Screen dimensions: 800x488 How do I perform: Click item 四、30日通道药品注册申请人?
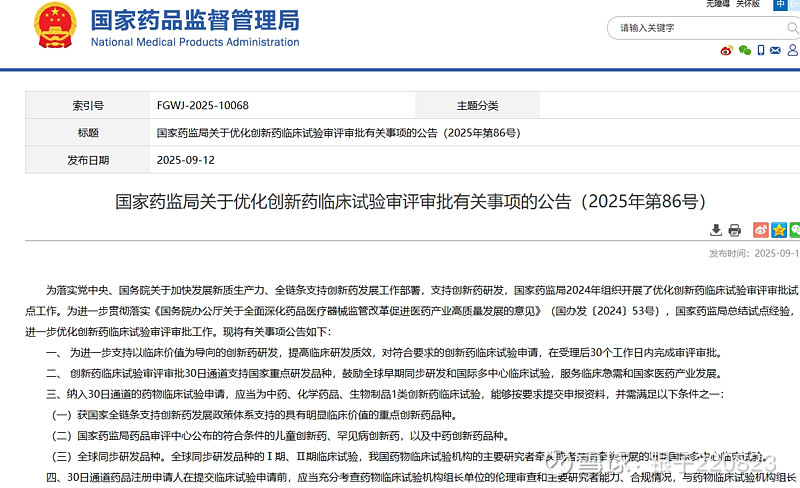click(x=421, y=477)
